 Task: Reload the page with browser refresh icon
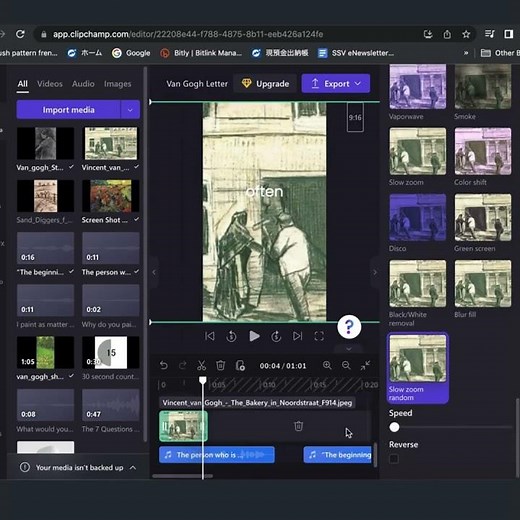pos(20,34)
